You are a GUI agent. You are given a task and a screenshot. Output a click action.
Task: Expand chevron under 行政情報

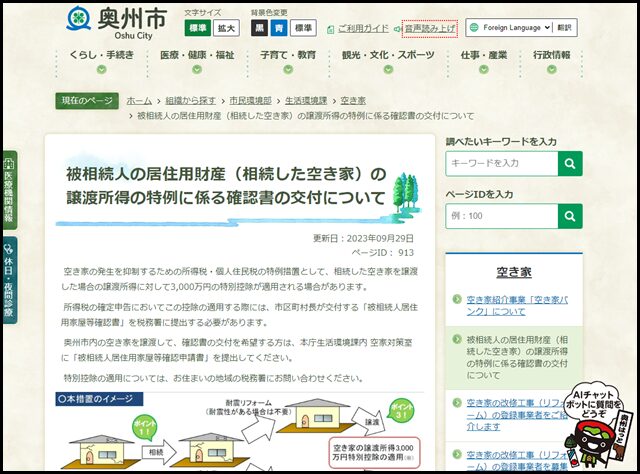point(551,70)
